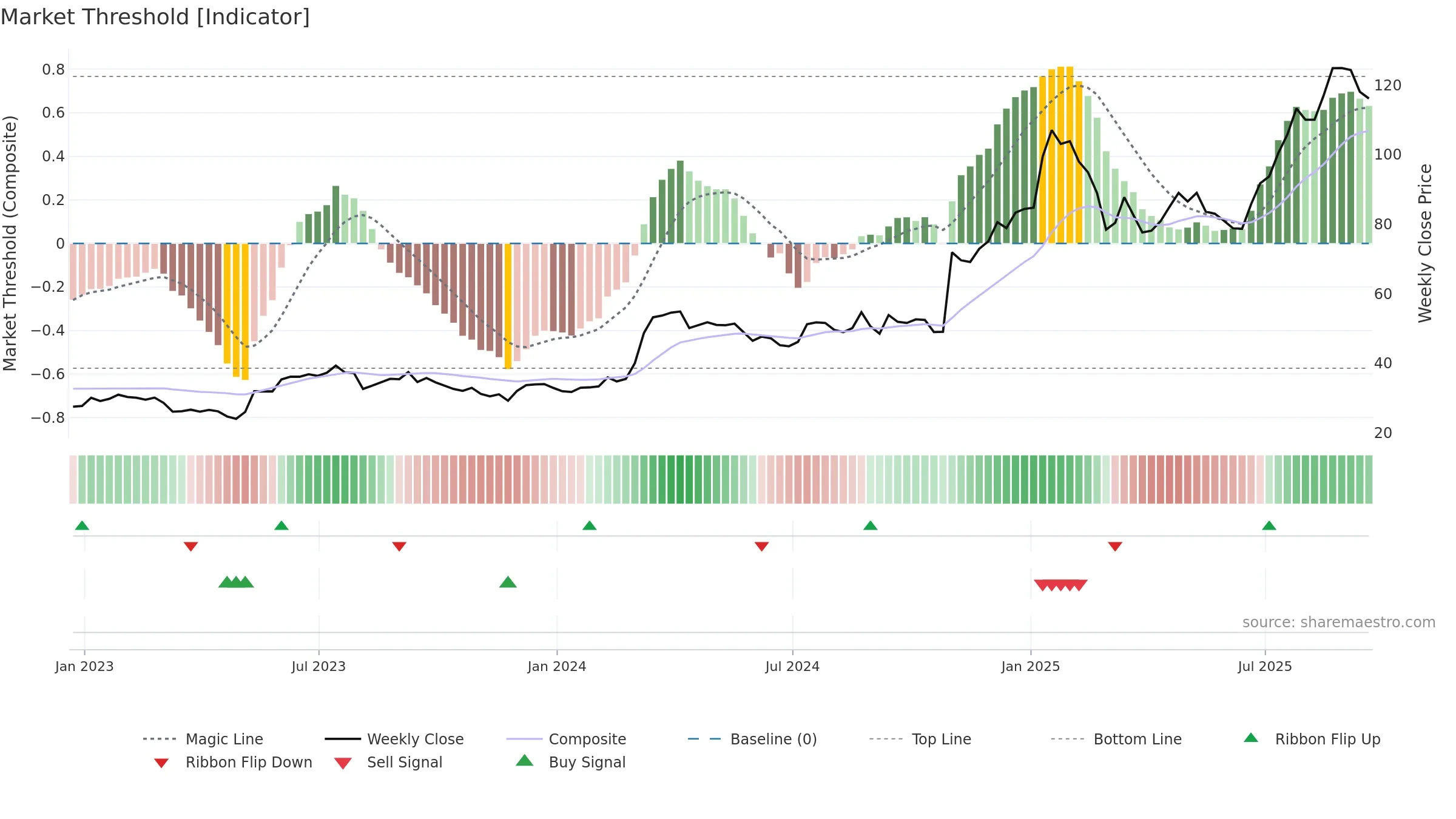Click the ribbon flip down marker after Jul 2023
The width and height of the screenshot is (1456, 819).
click(x=399, y=547)
